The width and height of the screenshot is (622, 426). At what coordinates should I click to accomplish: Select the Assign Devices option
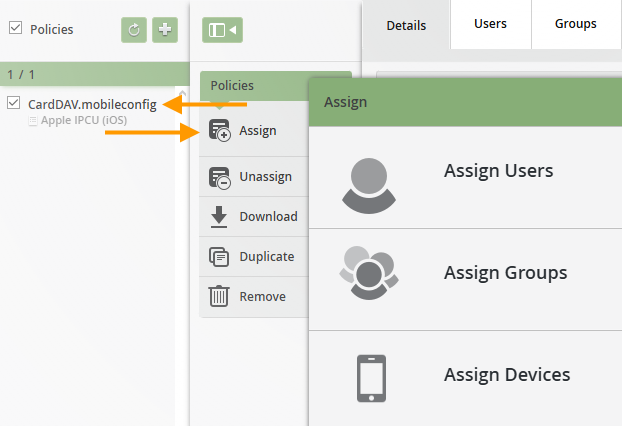[465, 379]
